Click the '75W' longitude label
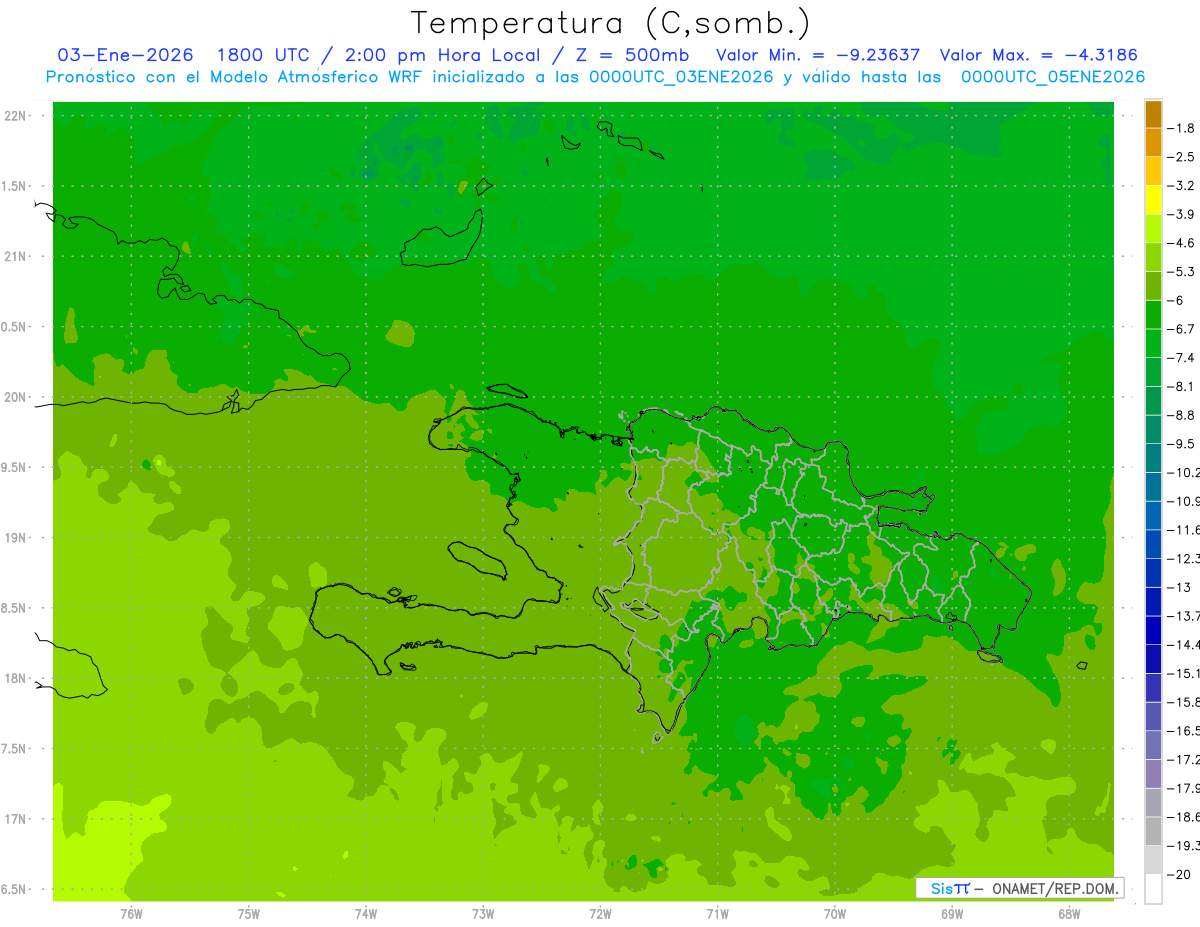1200x927 pixels. point(248,914)
